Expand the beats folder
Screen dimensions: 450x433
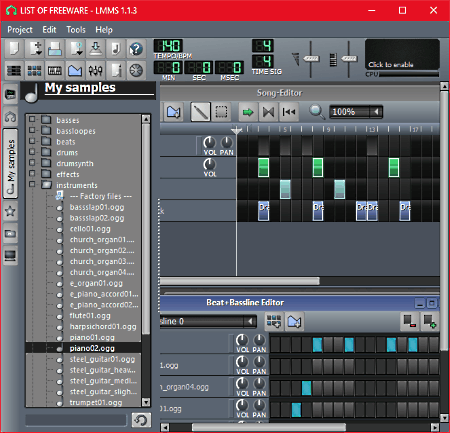pos(32,141)
